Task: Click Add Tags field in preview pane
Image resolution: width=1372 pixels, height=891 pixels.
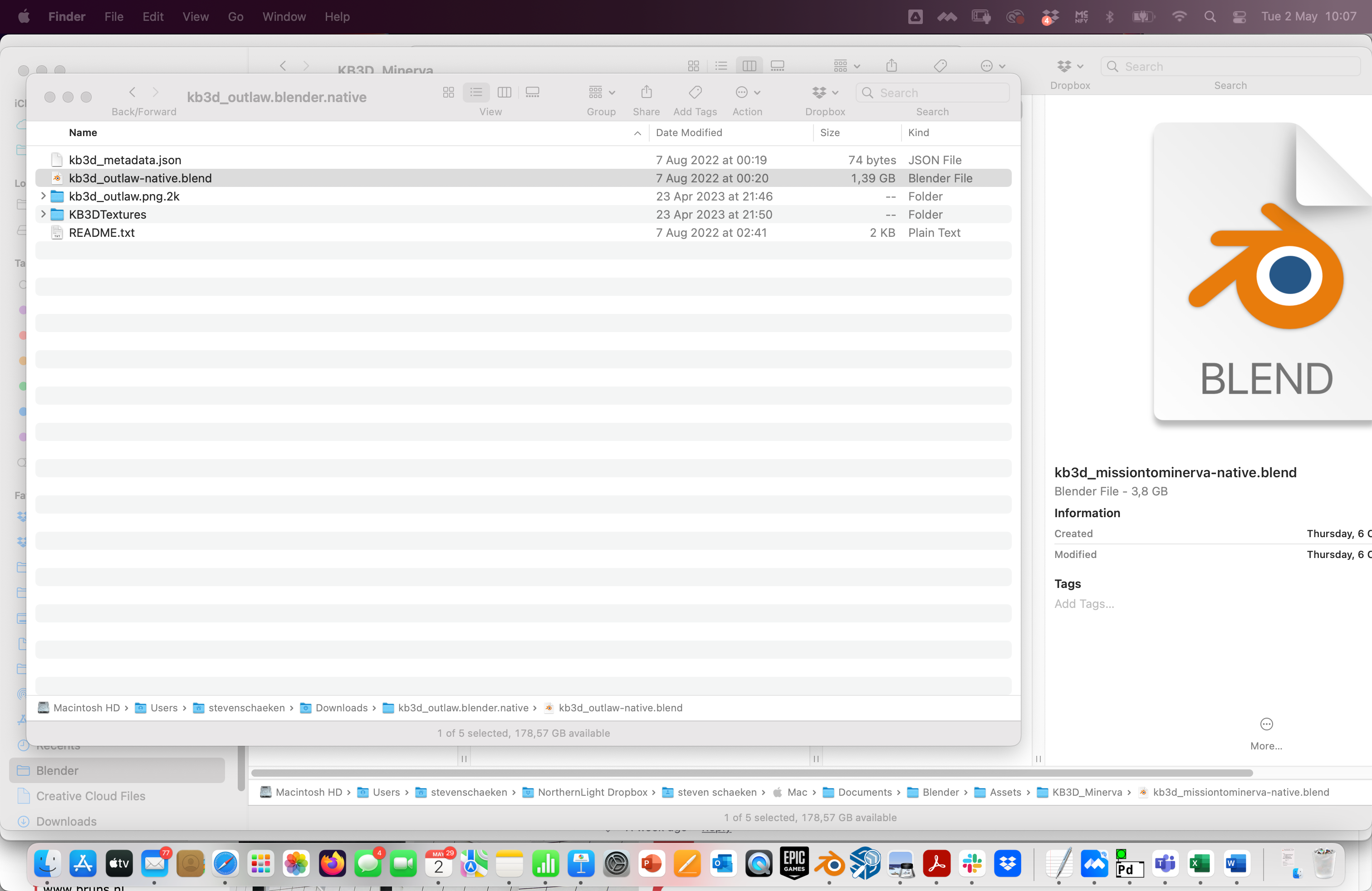Action: pos(1084,603)
